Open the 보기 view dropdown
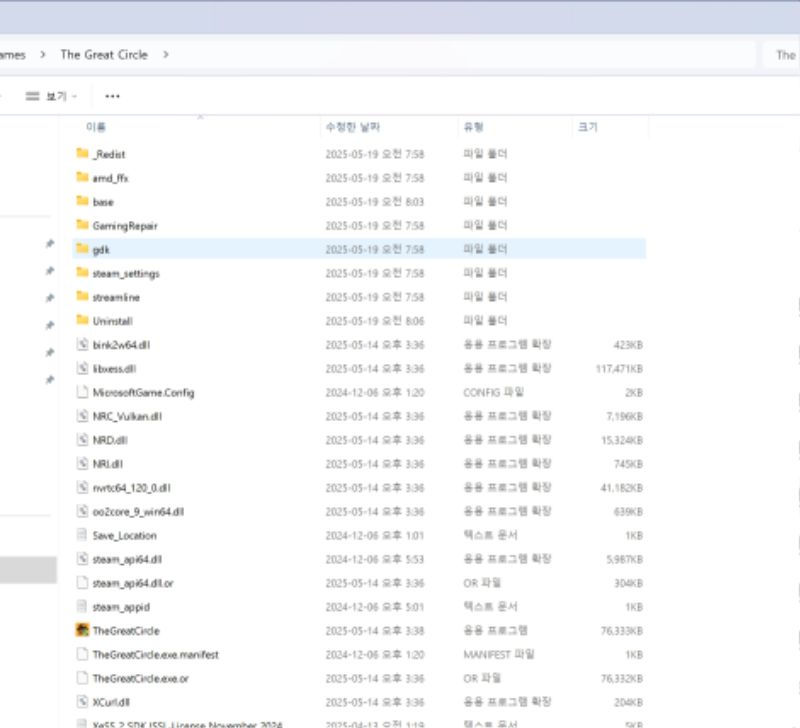 point(52,96)
